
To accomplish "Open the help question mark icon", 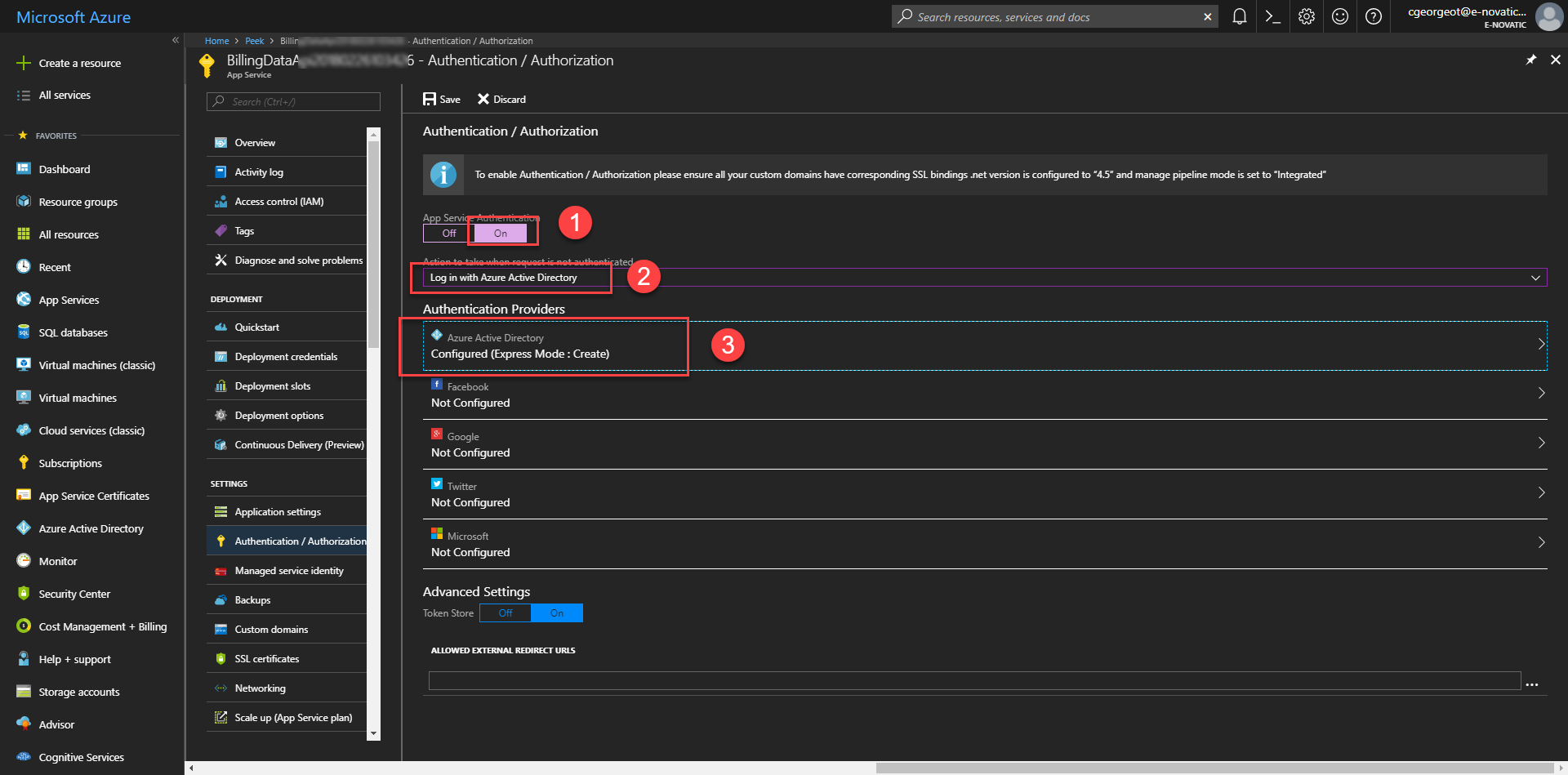I will click(1374, 16).
